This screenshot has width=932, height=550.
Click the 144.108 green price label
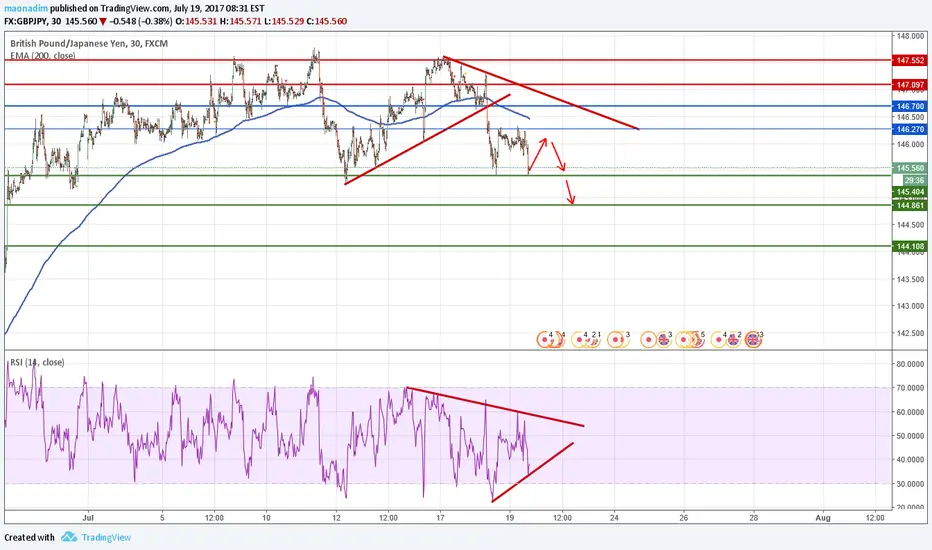coord(909,246)
